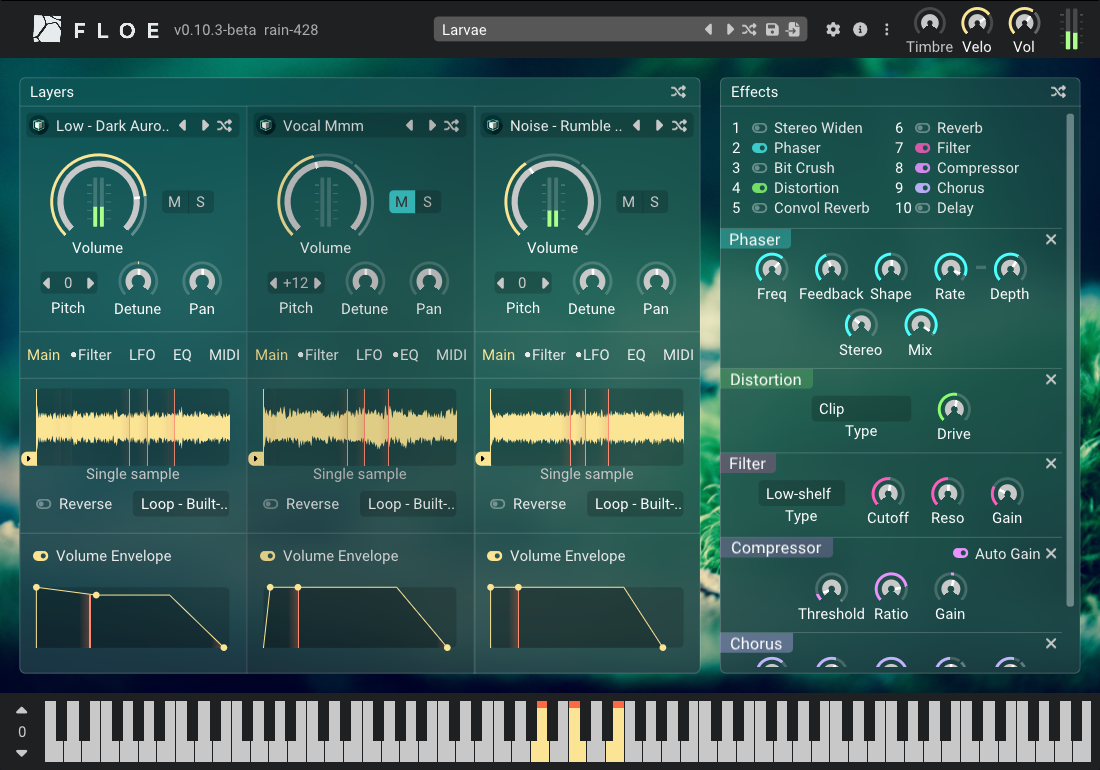Viewport: 1100px width, 770px height.
Task: Open the three-dot more menu
Action: (887, 29)
